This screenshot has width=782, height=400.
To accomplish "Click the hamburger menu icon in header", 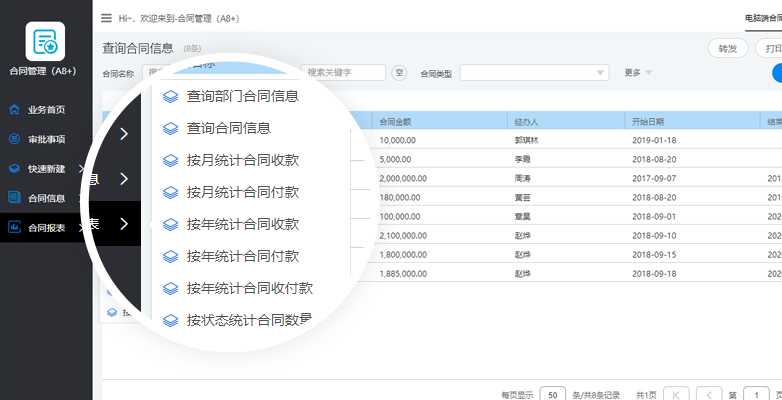I will (x=106, y=18).
